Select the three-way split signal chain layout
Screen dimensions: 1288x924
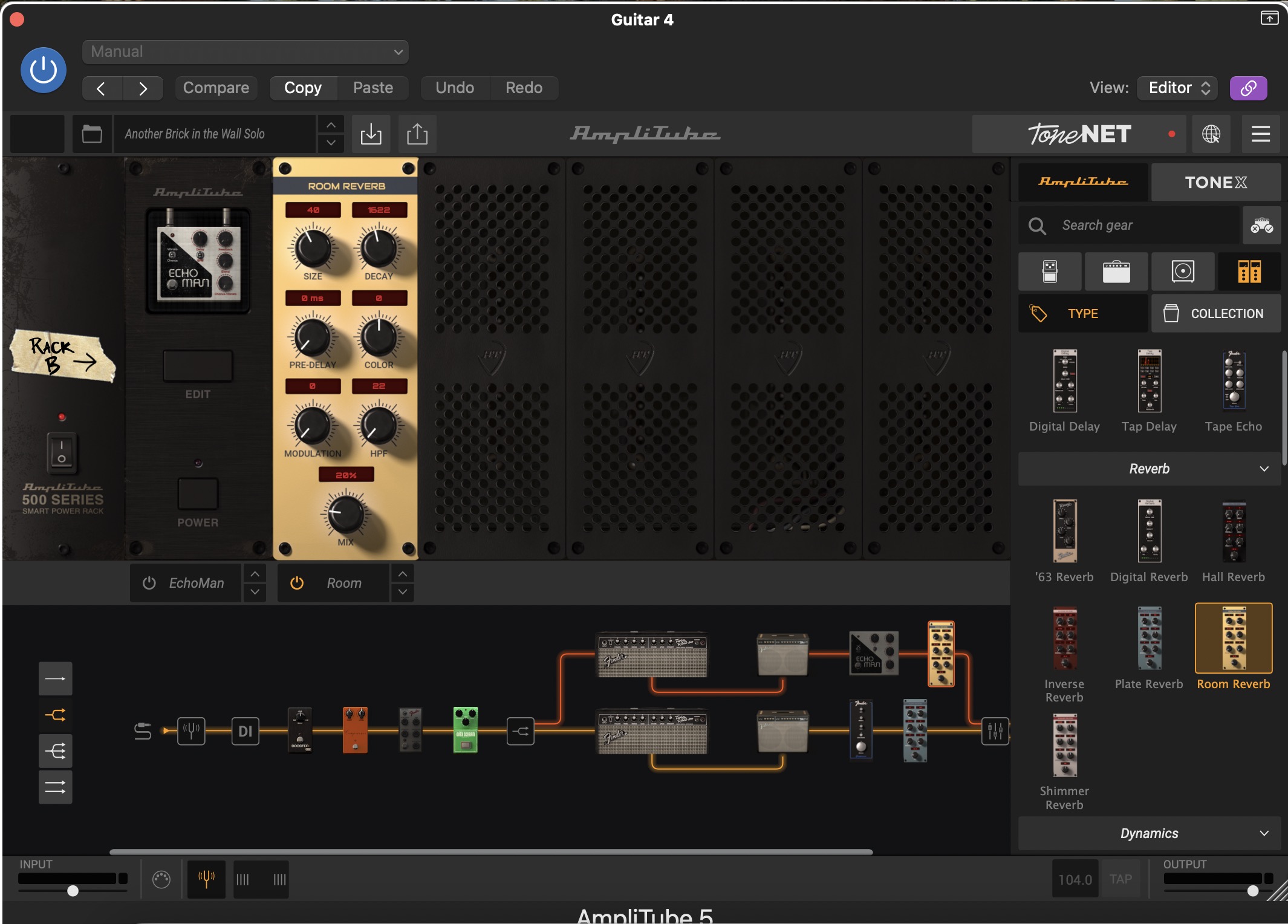click(56, 751)
